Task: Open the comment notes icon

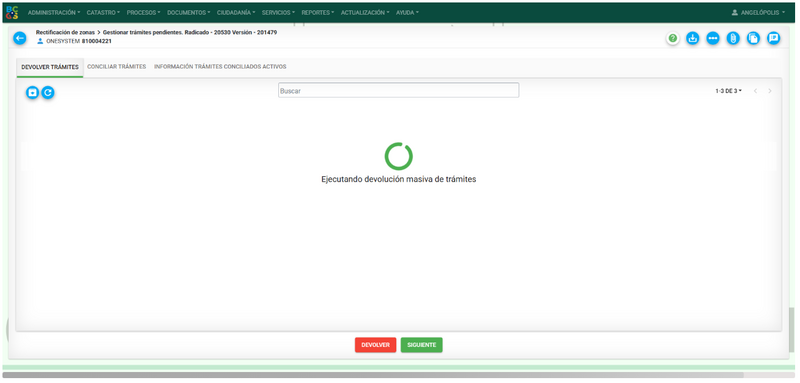Action: pyautogui.click(x=773, y=38)
